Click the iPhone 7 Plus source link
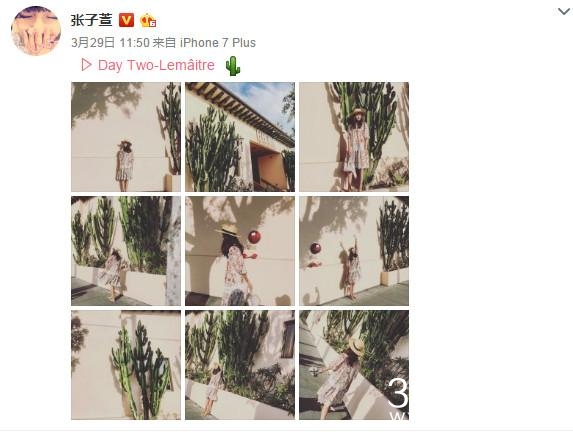Image resolution: width=573 pixels, height=432 pixels. (218, 43)
